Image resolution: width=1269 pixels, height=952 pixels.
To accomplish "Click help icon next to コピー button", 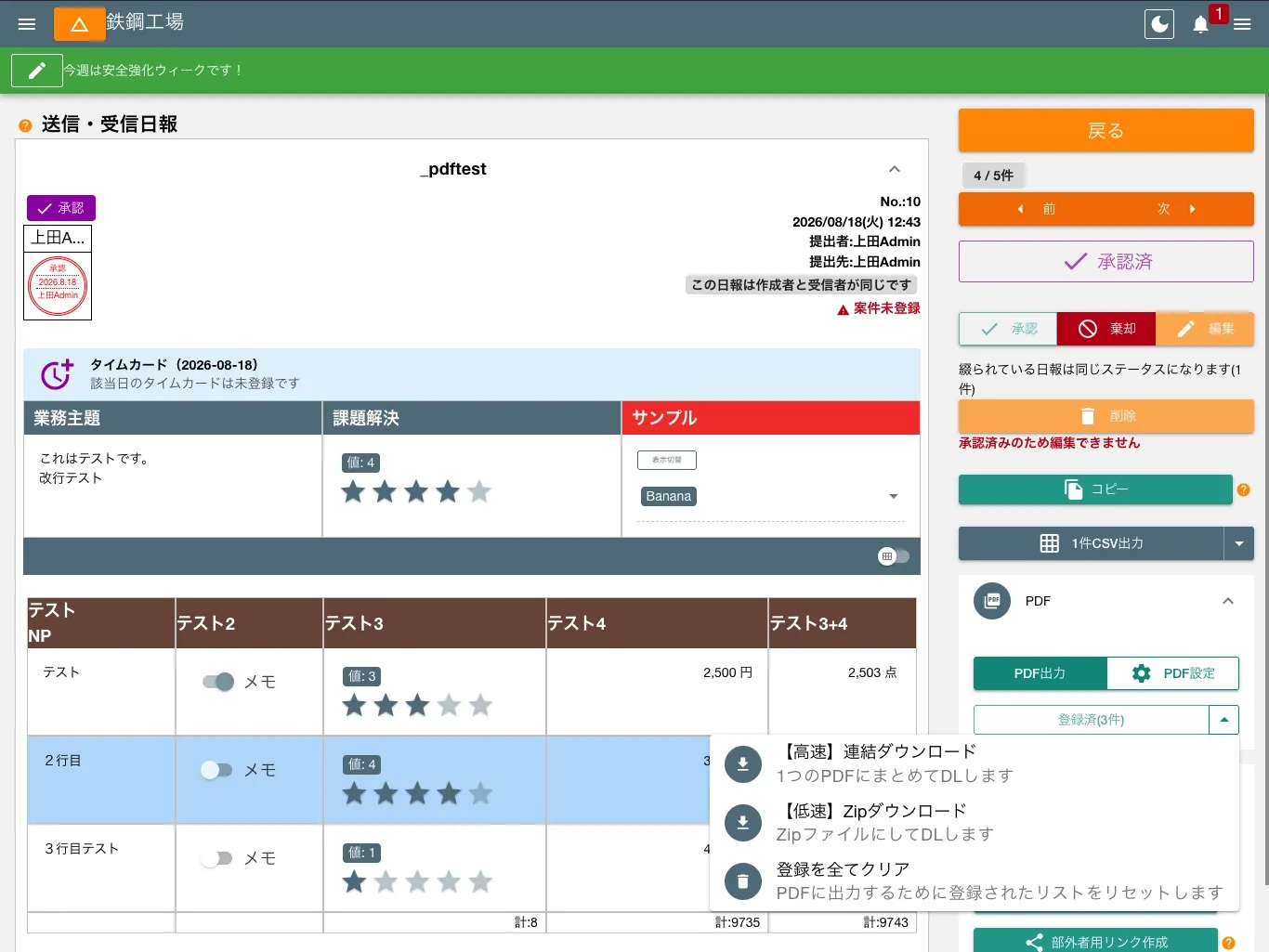I will click(1243, 489).
